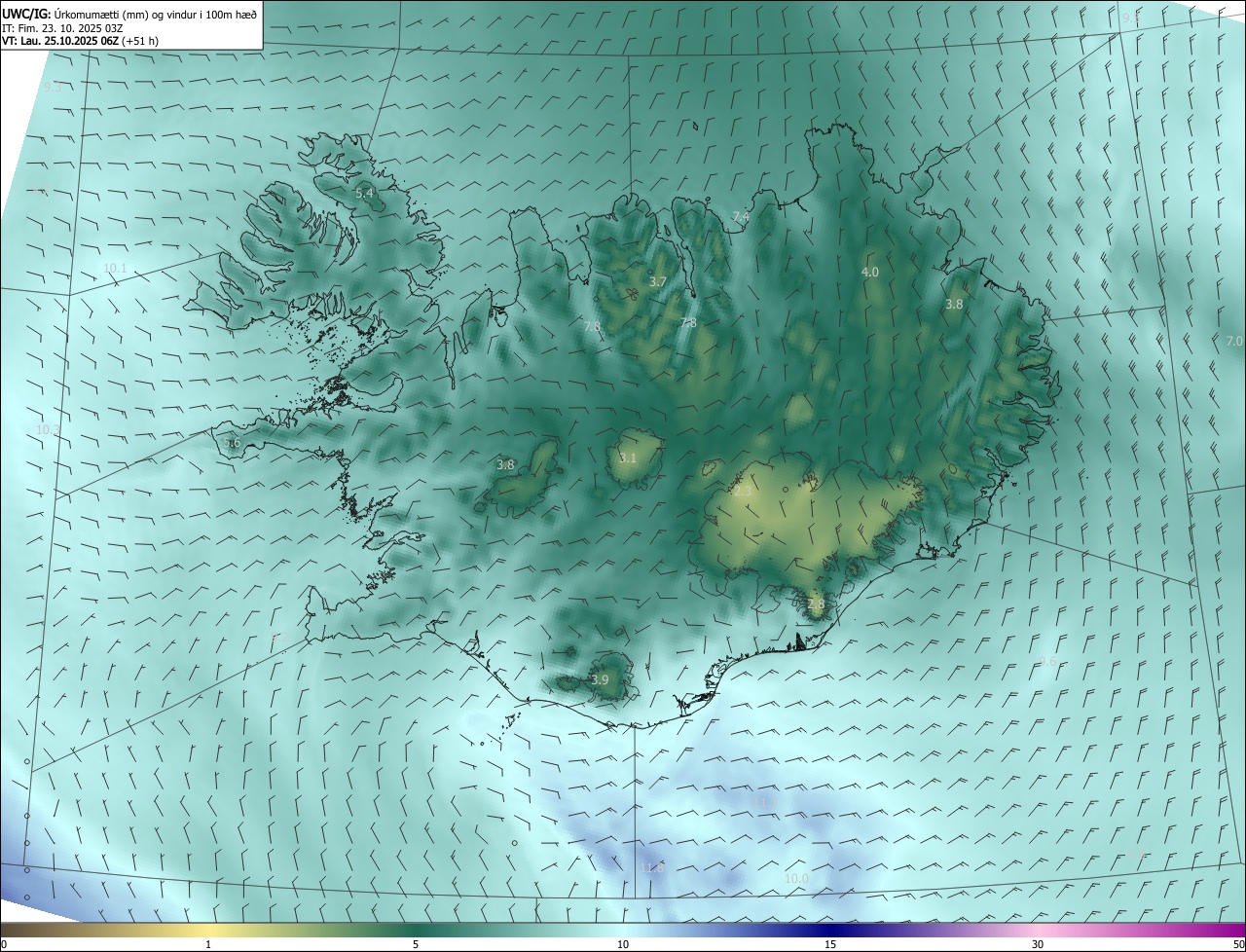Click the color scale tick label "5"

[x=416, y=944]
